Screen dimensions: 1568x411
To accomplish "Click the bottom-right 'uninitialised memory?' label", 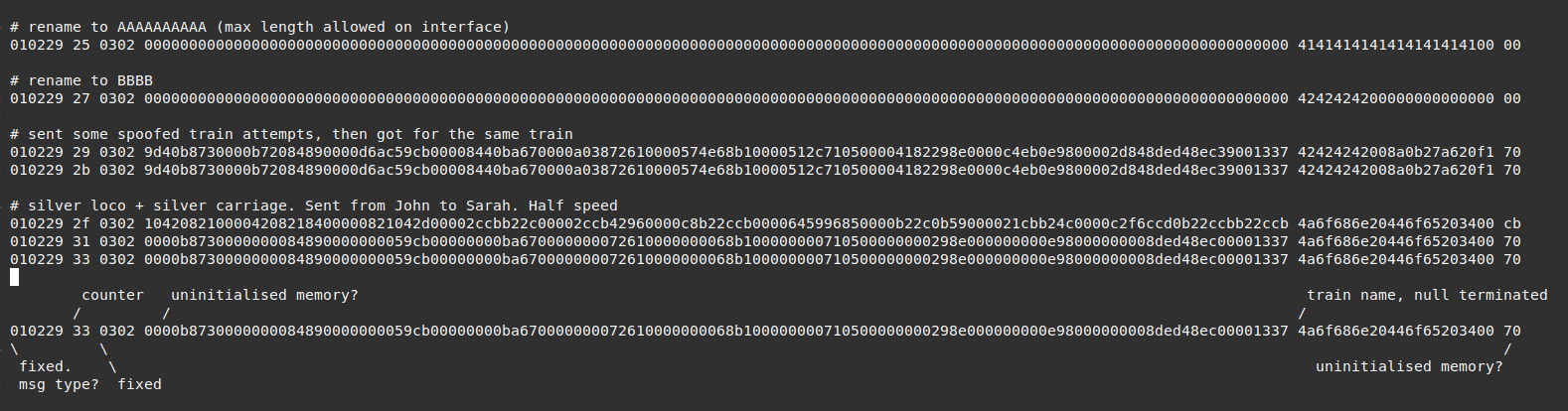I will pyautogui.click(x=1409, y=366).
